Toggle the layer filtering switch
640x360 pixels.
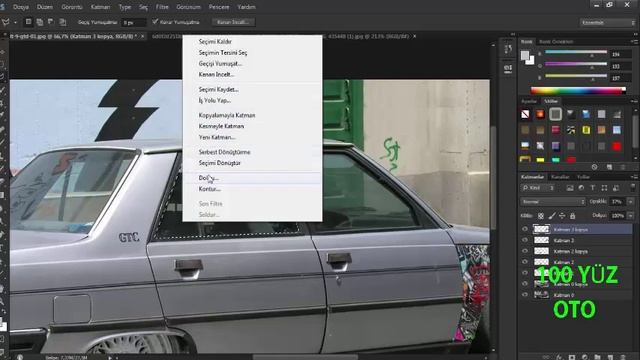[633, 187]
